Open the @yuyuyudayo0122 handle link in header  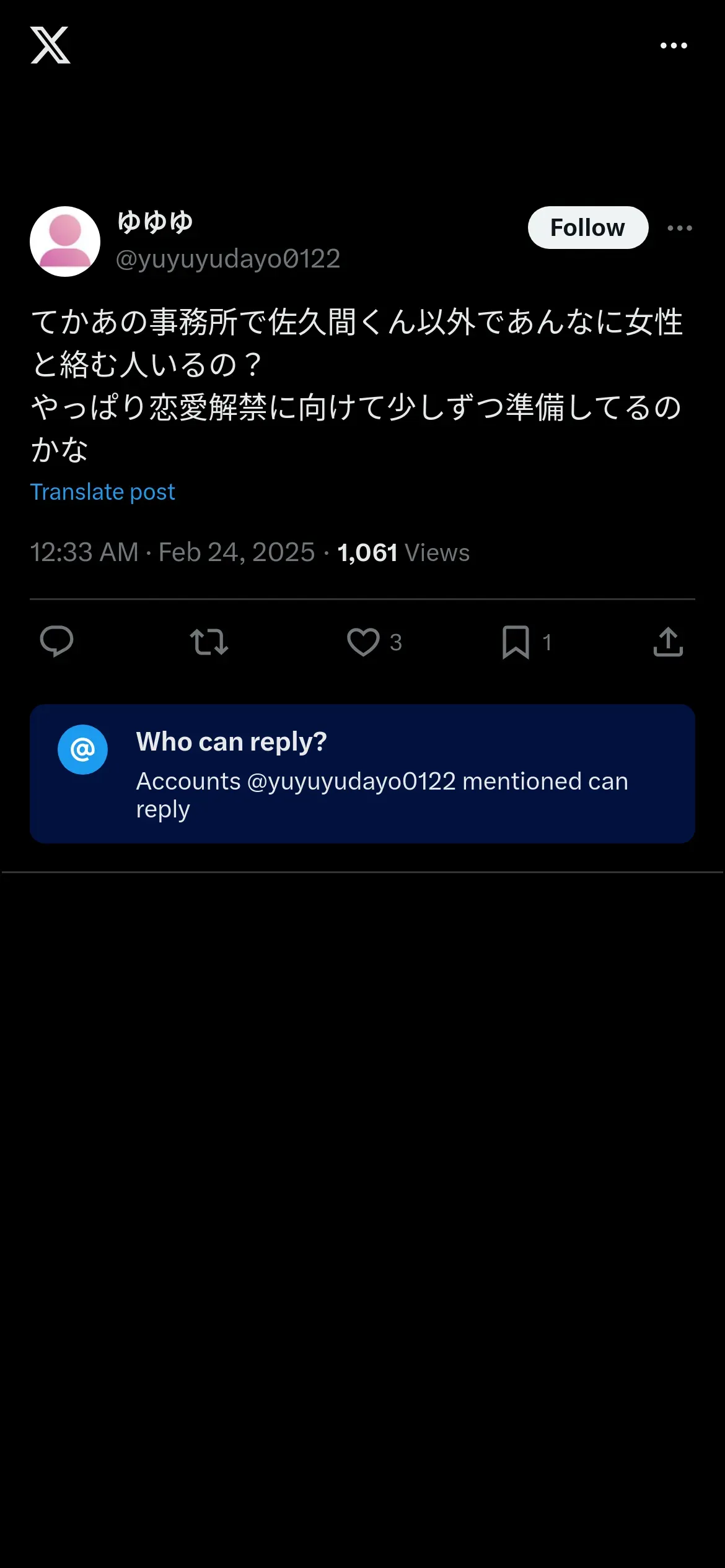(x=228, y=259)
